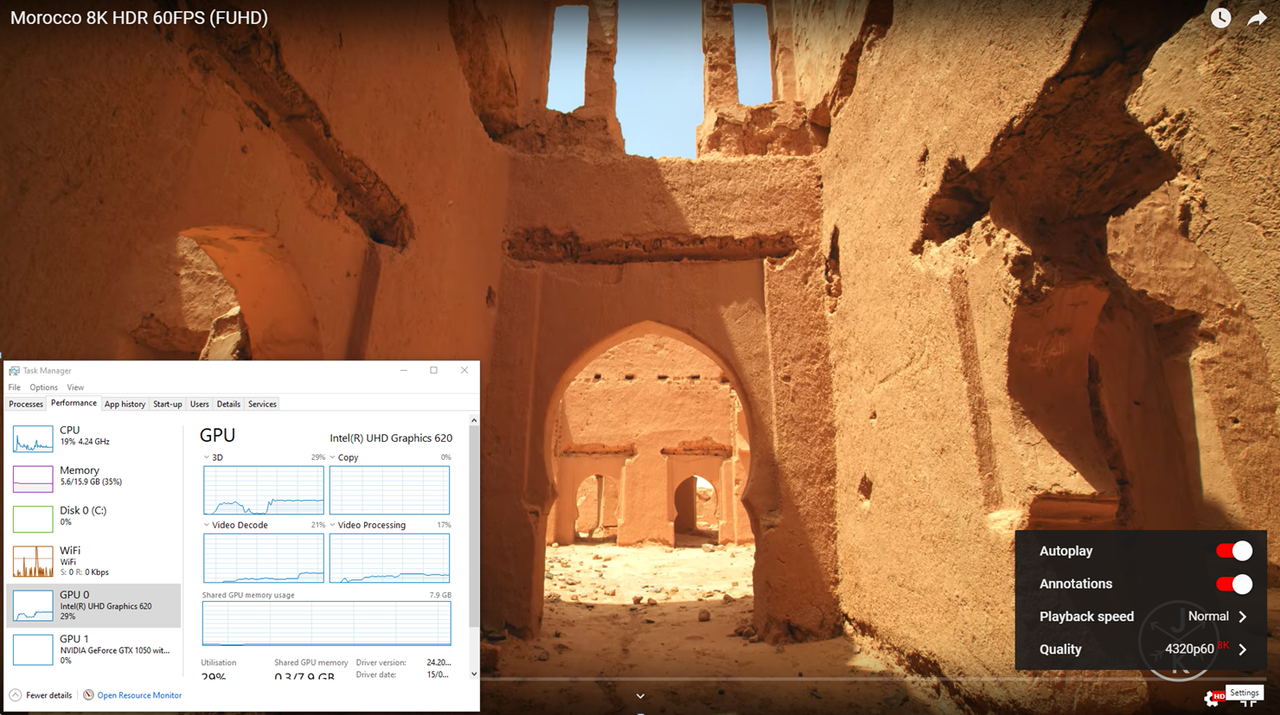1280x715 pixels.
Task: Click the Open Resource Monitor link
Action: pyautogui.click(x=139, y=695)
